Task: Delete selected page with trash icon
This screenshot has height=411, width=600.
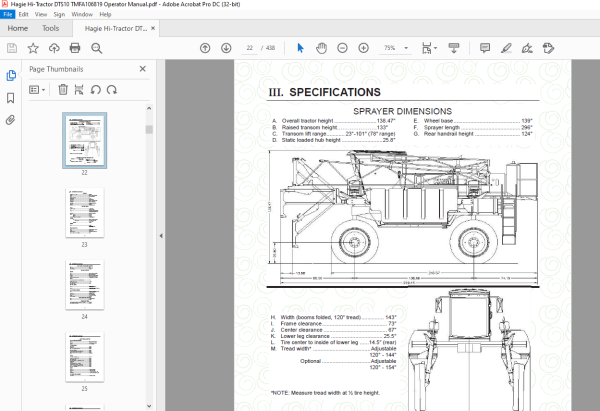Action: (x=63, y=90)
